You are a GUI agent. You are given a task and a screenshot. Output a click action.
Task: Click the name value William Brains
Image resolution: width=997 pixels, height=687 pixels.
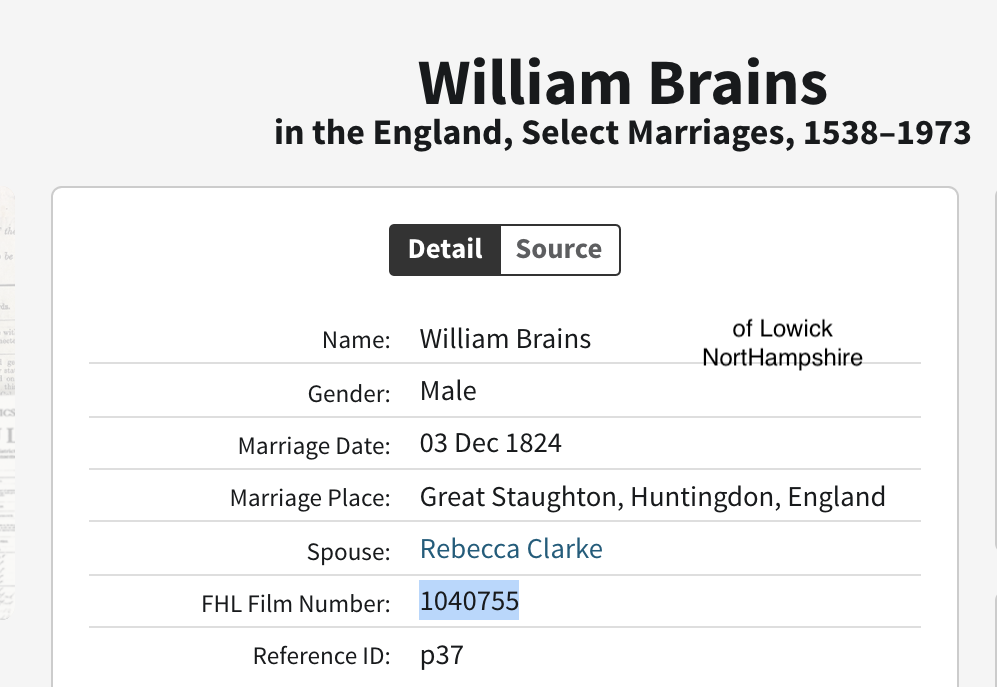click(x=505, y=339)
